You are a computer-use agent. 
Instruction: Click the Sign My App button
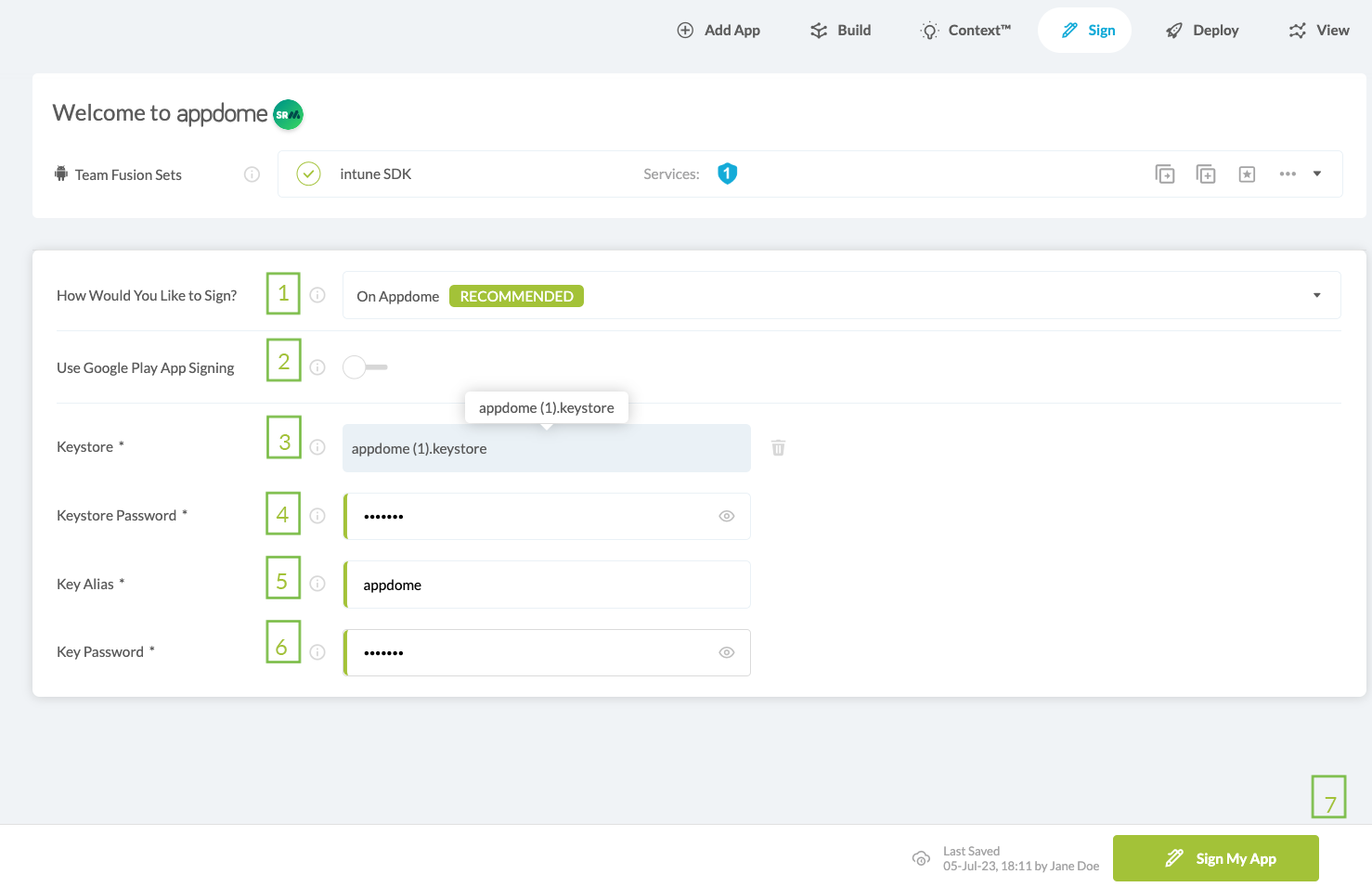(x=1215, y=858)
